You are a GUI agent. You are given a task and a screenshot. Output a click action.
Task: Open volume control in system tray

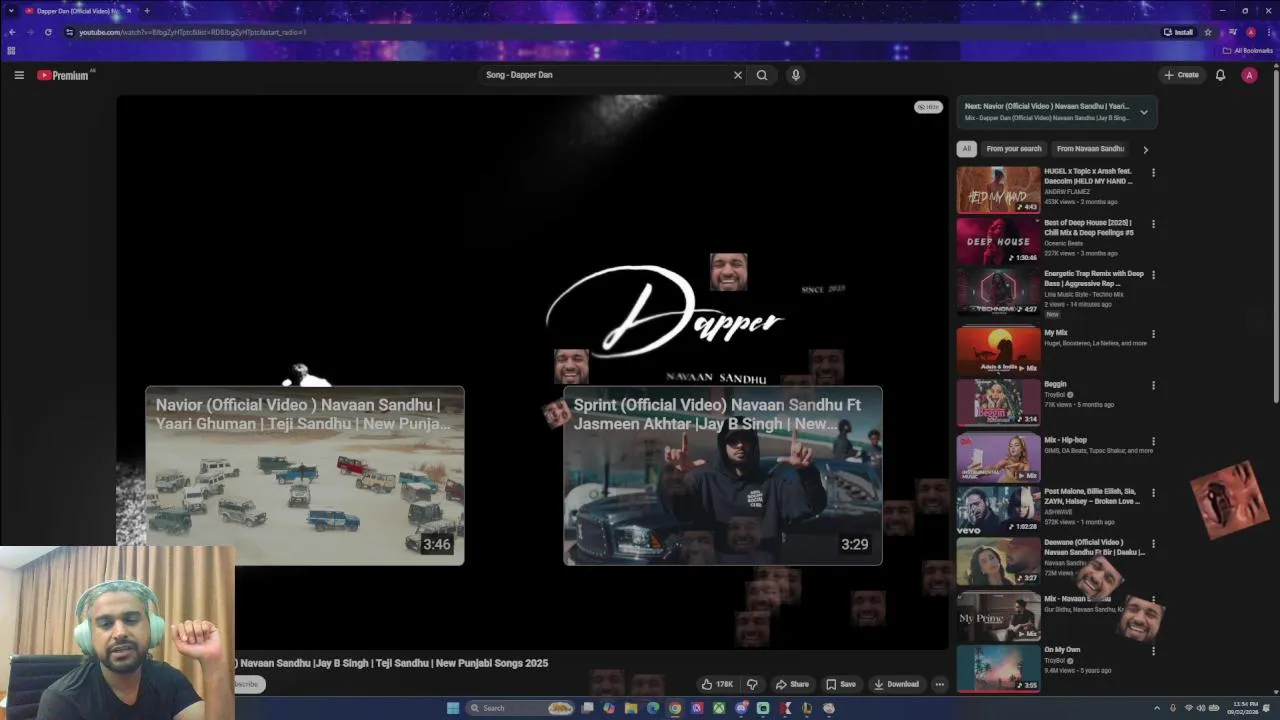1201,708
